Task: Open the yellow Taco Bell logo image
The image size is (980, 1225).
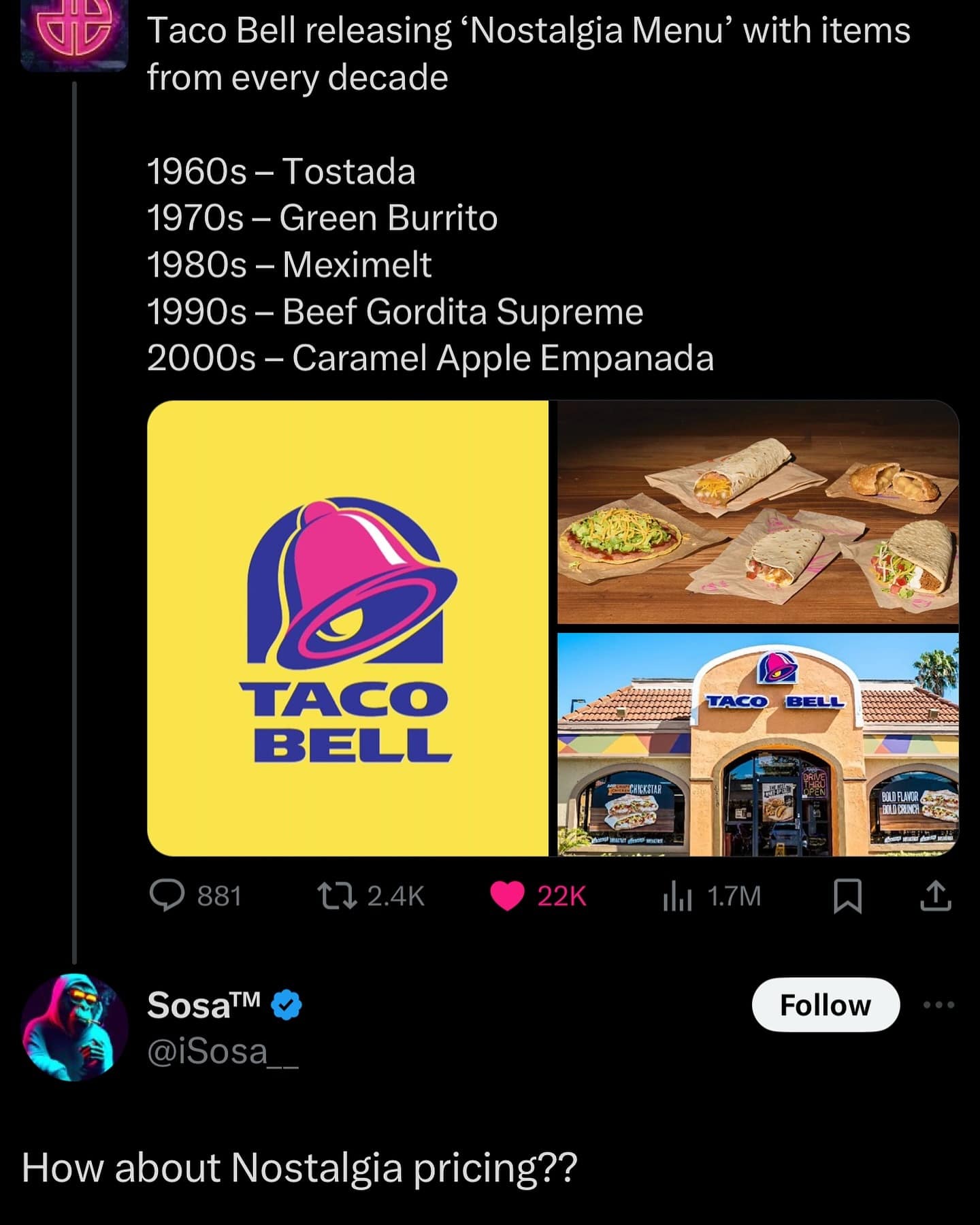Action: click(348, 627)
